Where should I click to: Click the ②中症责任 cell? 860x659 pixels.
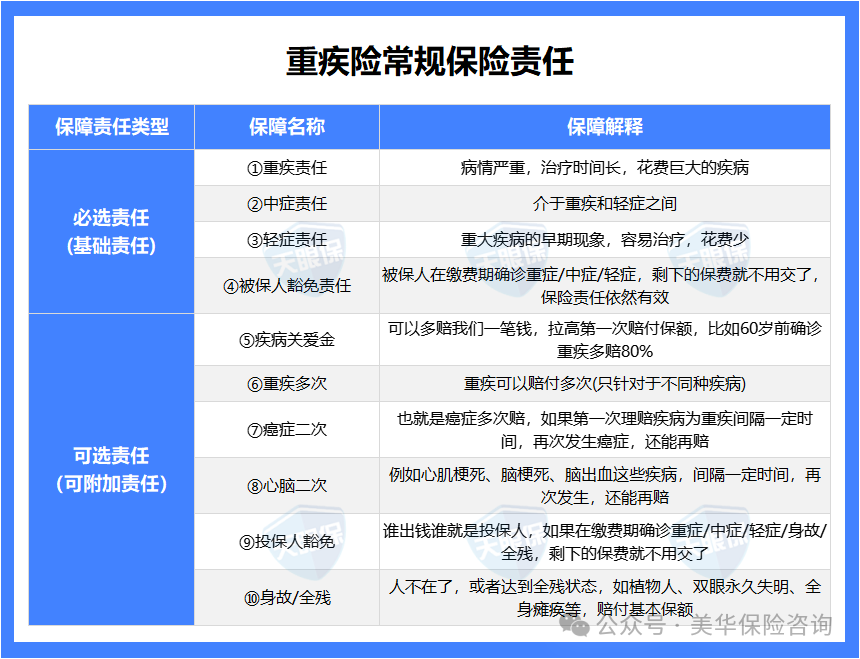point(287,203)
